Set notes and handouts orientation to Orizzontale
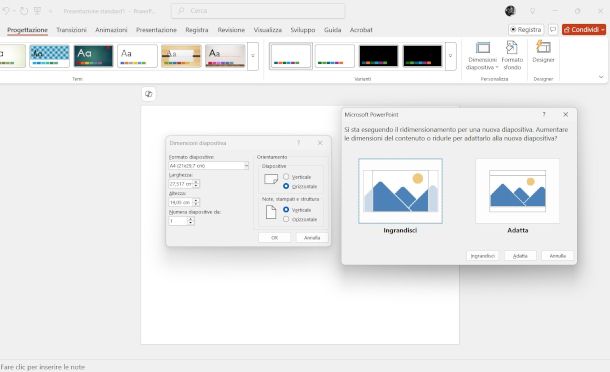 click(x=286, y=219)
